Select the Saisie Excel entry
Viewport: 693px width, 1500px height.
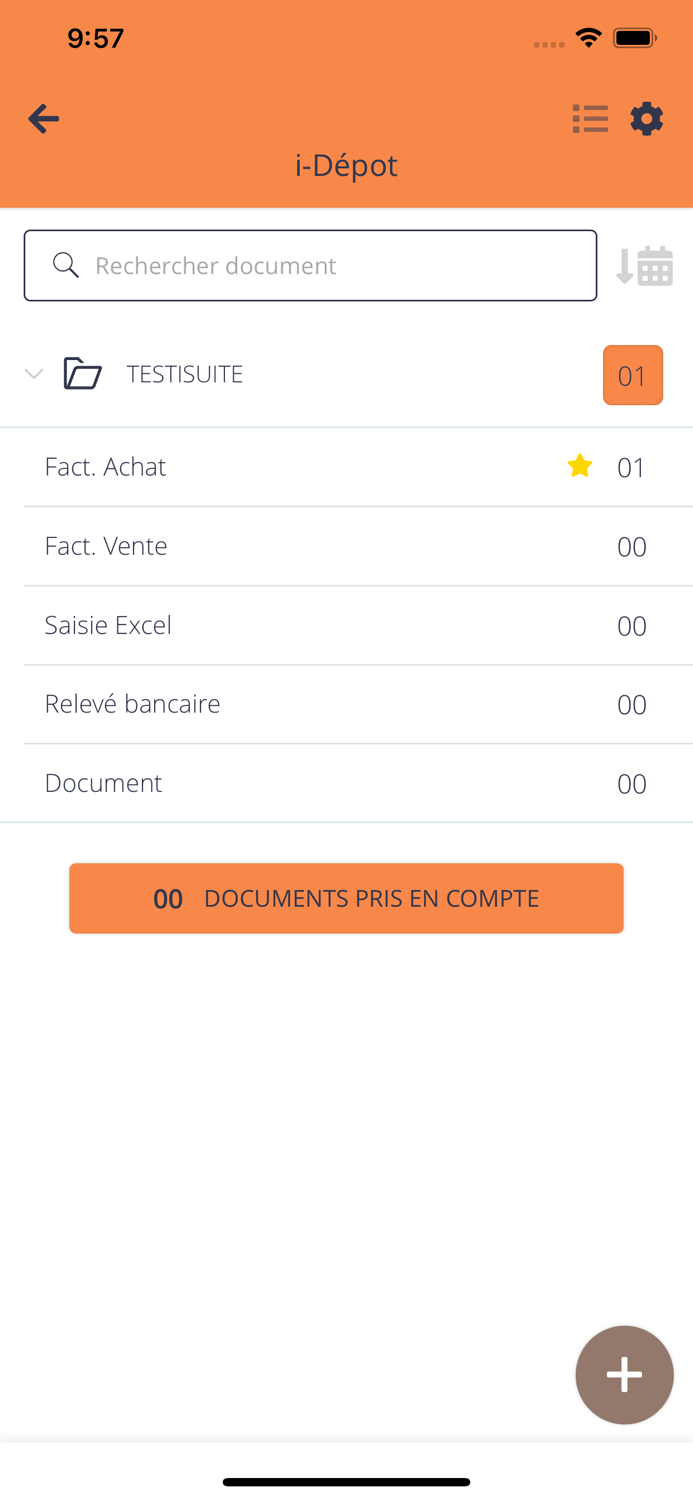(107, 625)
